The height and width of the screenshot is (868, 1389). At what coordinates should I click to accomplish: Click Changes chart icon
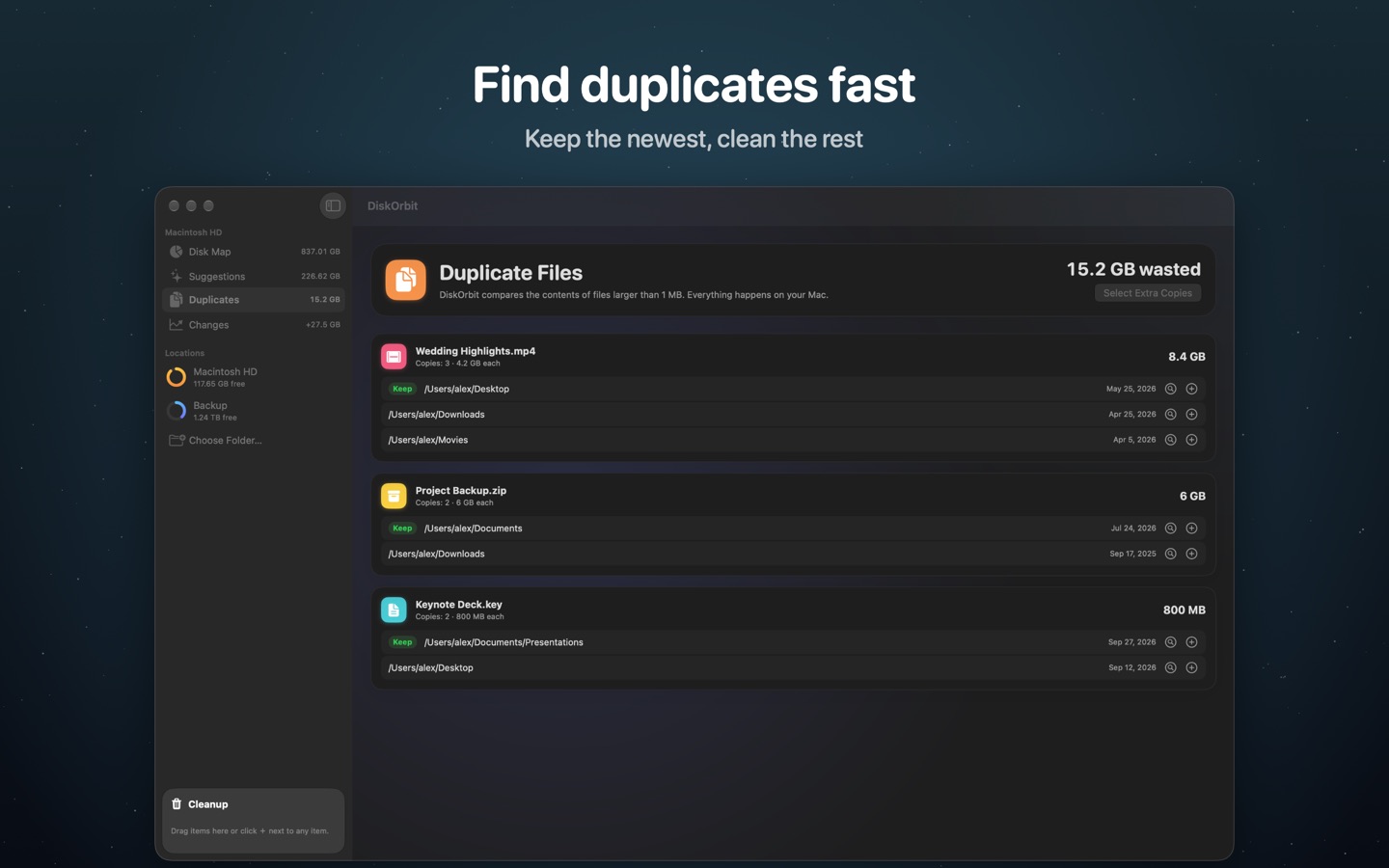coord(177,325)
